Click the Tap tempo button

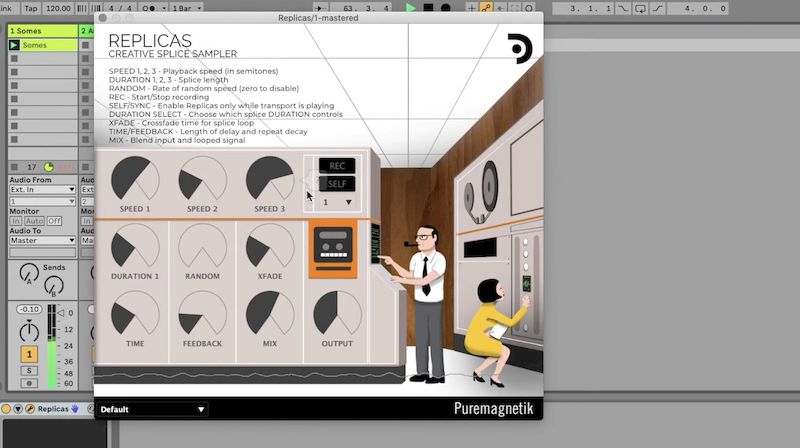[x=31, y=8]
